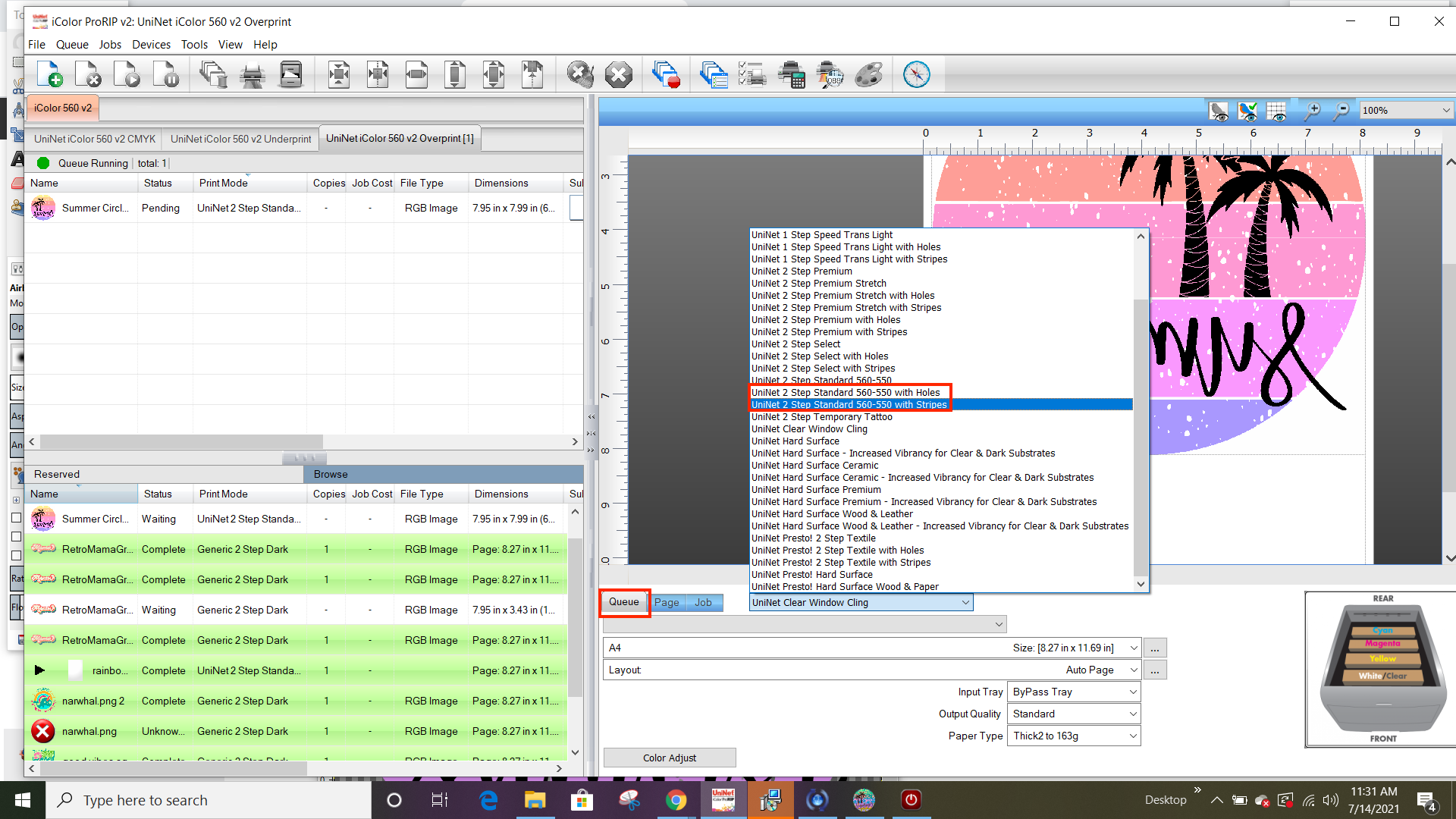Click the center on page icon
Screen dimensions: 1456x819
[338, 74]
